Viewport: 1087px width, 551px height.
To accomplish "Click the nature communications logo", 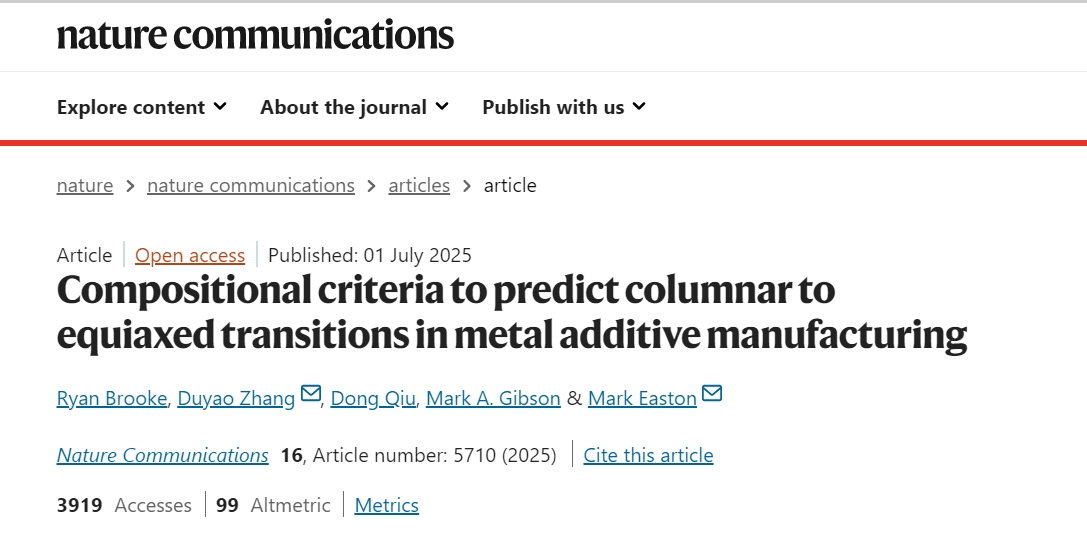I will (255, 35).
